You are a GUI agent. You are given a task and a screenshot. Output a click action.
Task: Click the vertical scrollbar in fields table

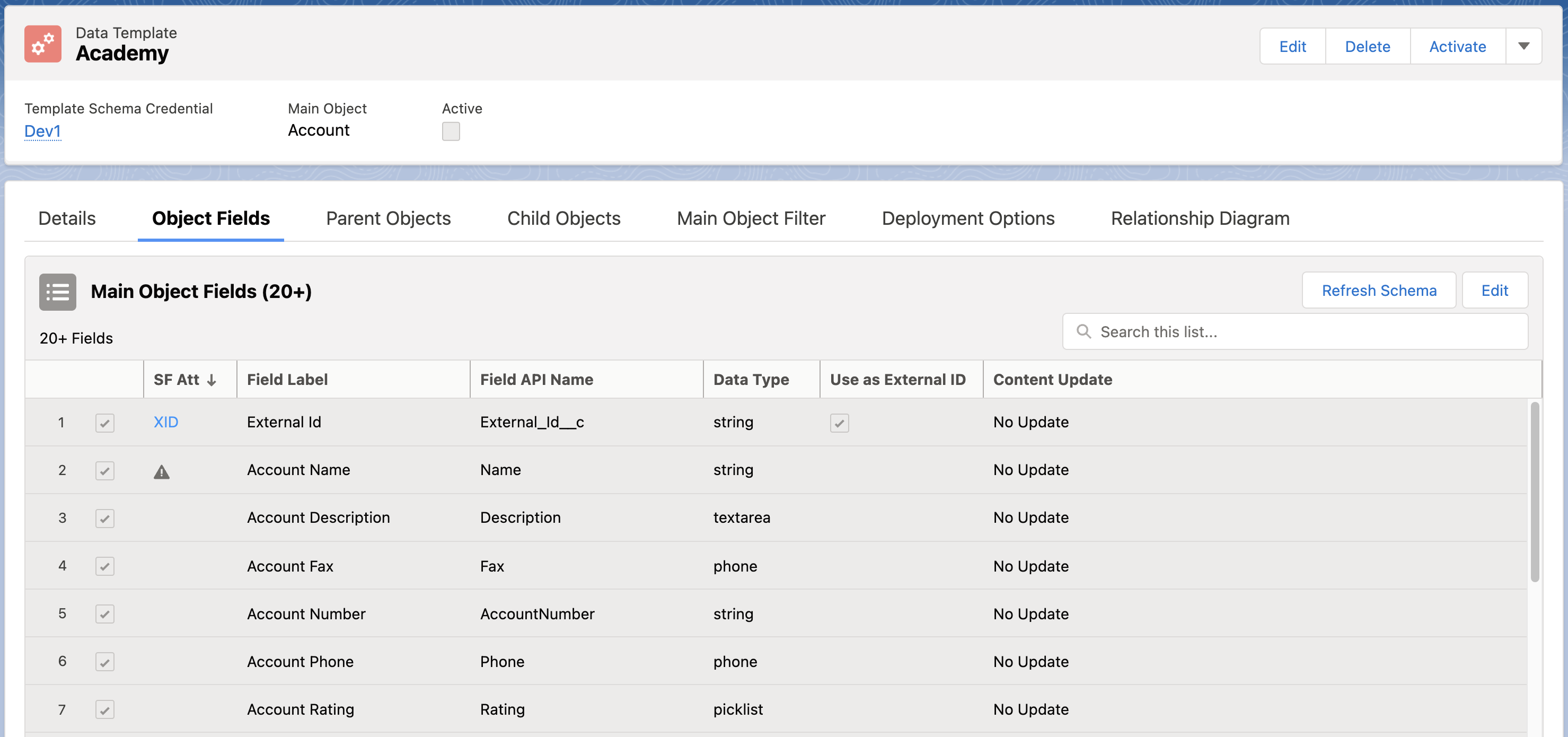[1535, 492]
